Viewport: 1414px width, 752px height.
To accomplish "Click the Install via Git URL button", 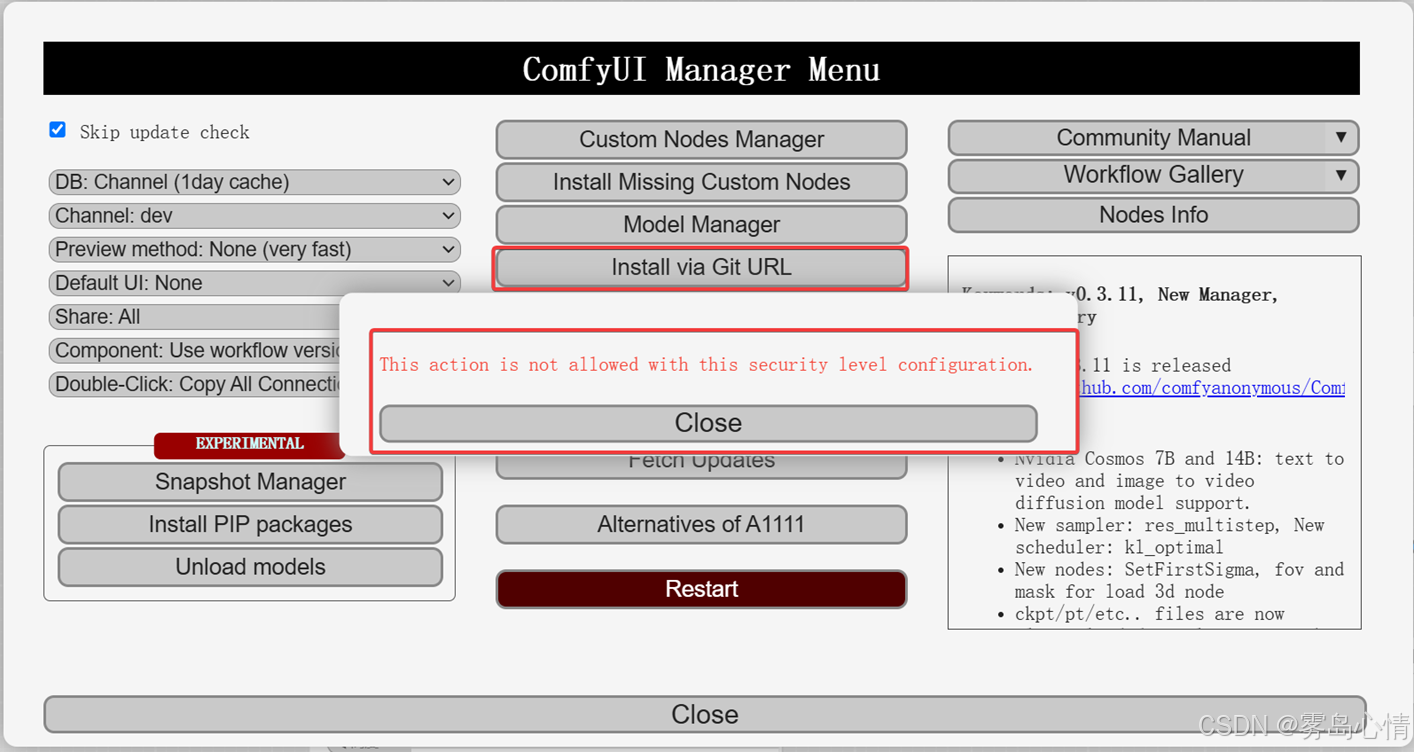I will (x=701, y=267).
